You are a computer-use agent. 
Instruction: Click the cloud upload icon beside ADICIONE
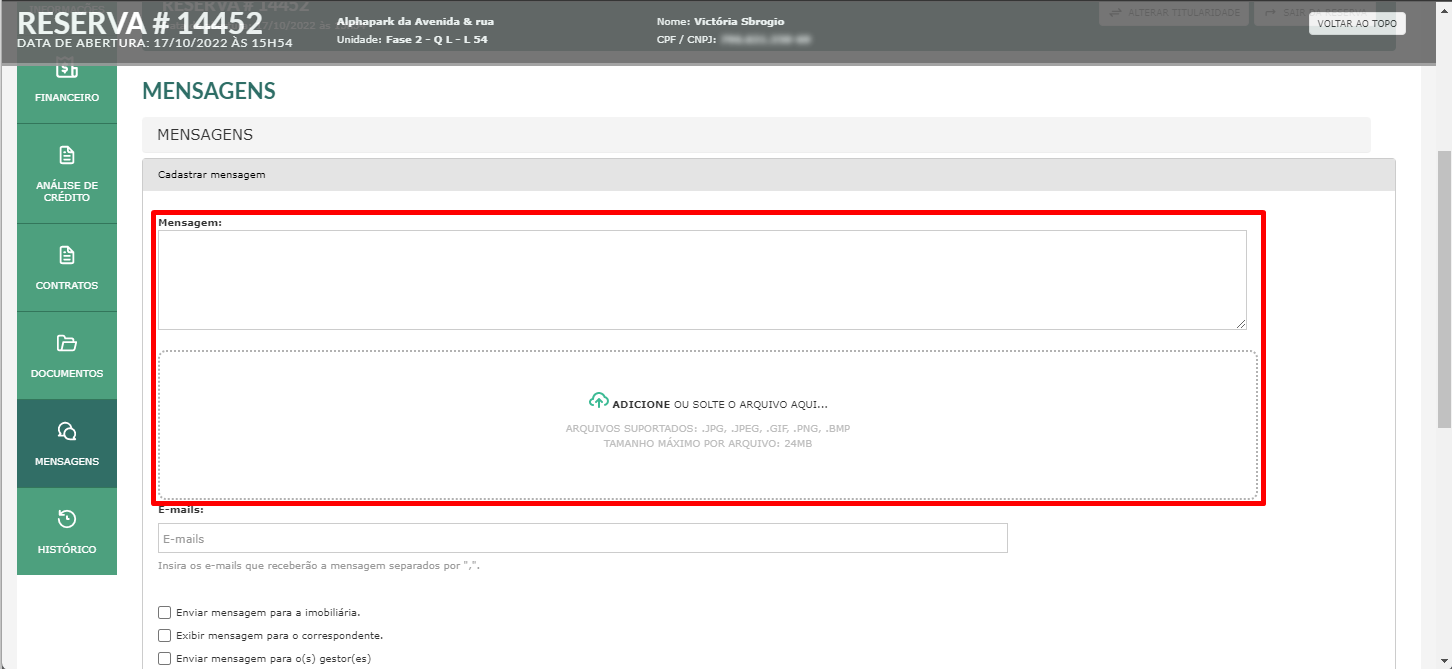coord(598,401)
